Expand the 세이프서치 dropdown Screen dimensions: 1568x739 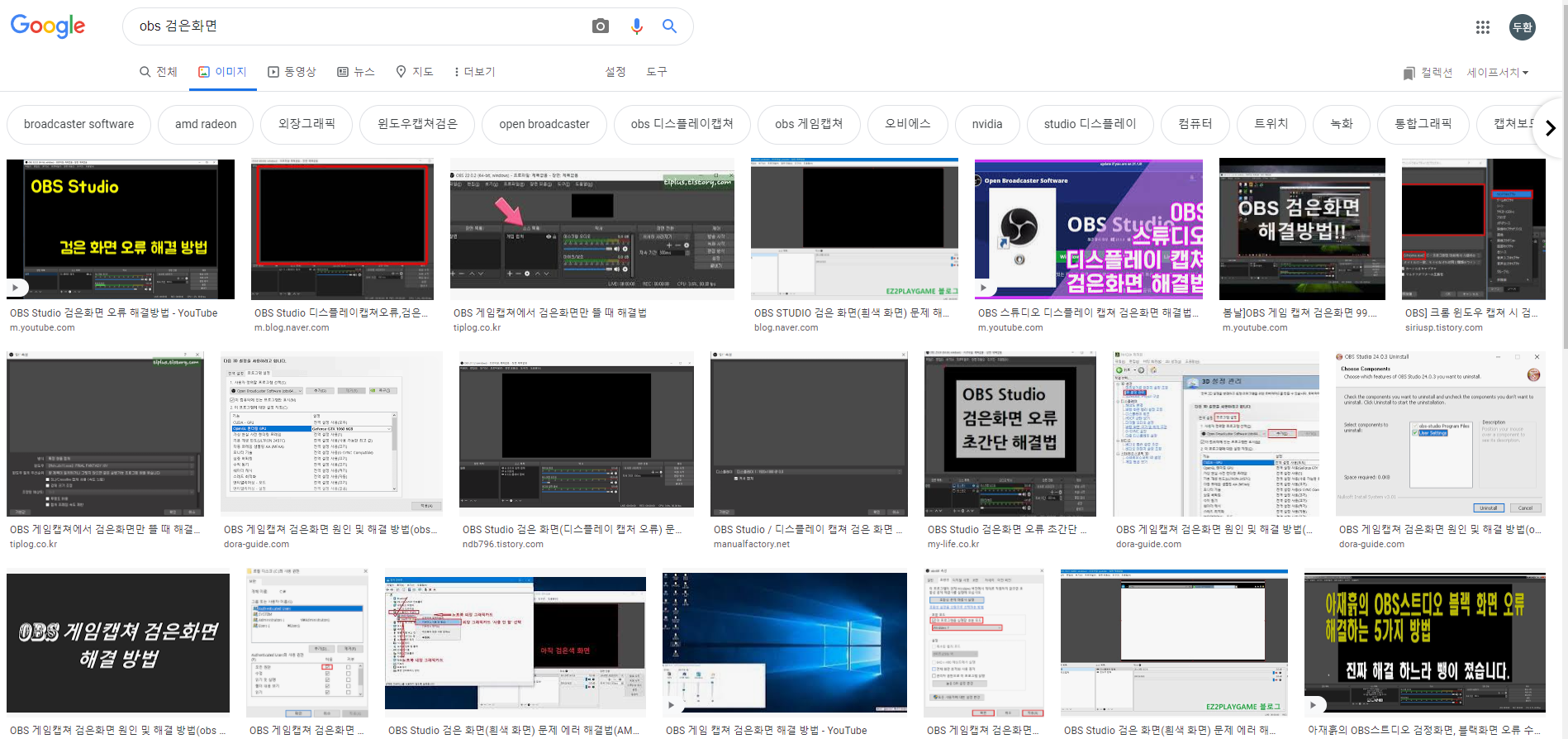tap(1497, 73)
